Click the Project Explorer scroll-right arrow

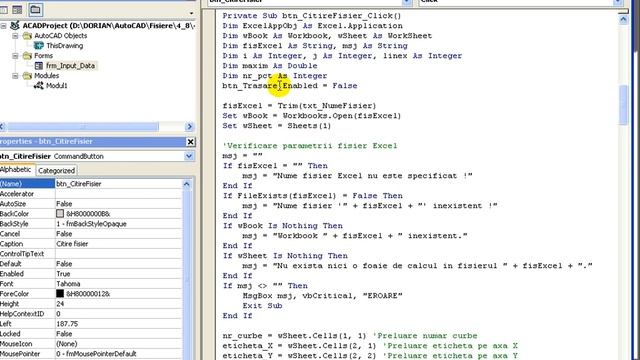(189, 127)
